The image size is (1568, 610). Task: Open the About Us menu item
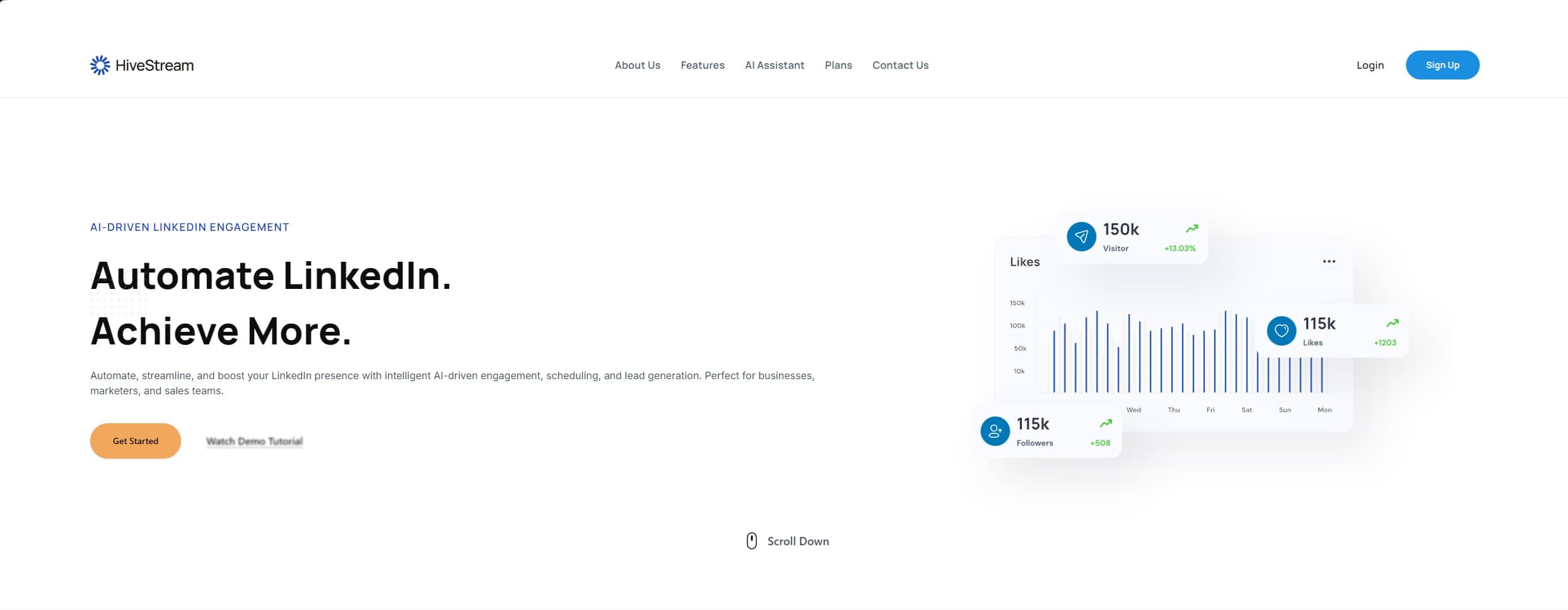pyautogui.click(x=637, y=65)
